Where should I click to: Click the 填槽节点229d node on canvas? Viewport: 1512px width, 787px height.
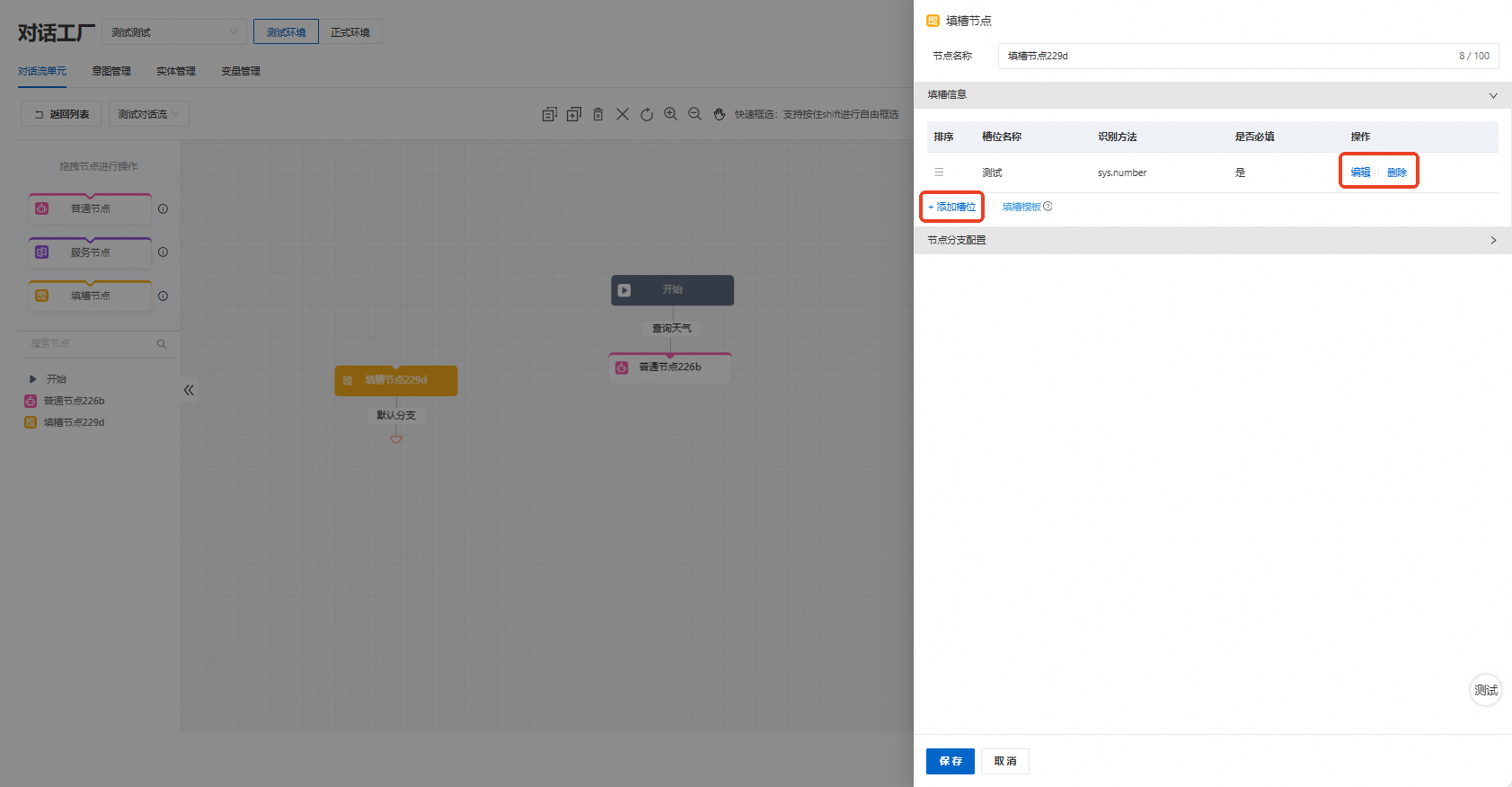pyautogui.click(x=396, y=380)
